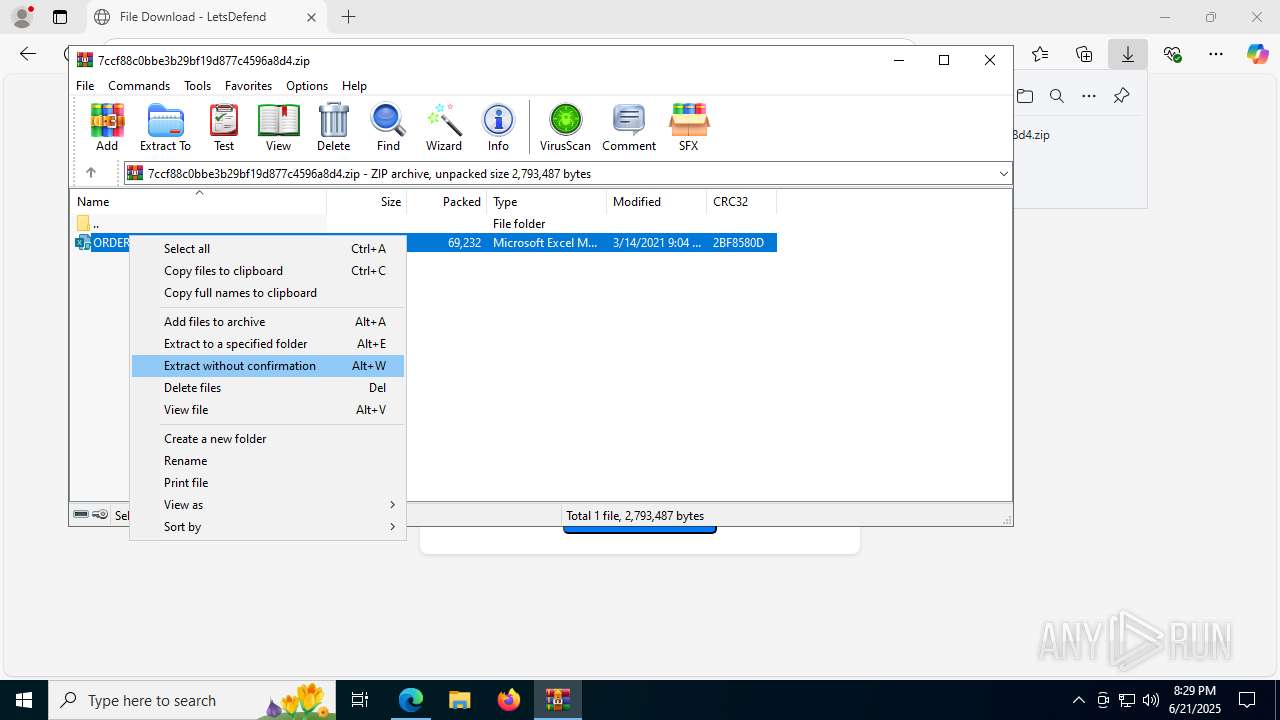This screenshot has height=720, width=1280.
Task: Open Copilot in Edge
Action: click(1258, 54)
